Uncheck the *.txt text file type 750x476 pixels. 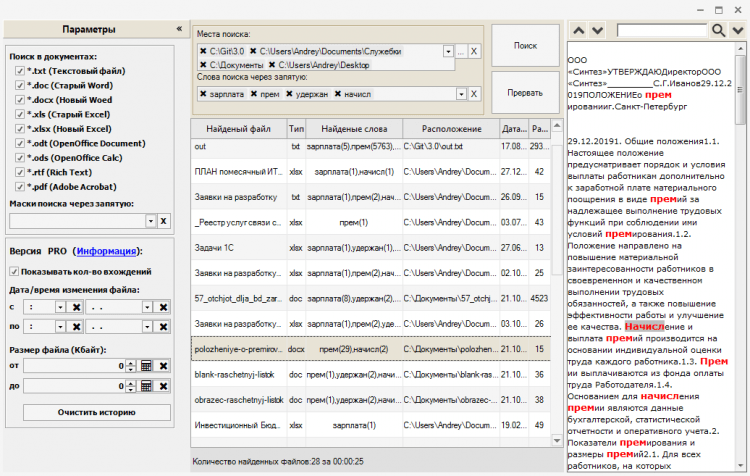[20, 72]
